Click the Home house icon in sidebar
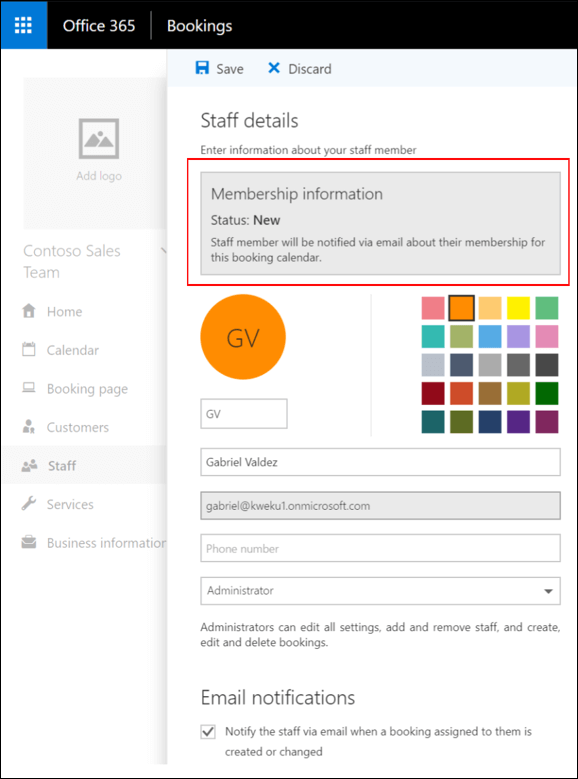 tap(29, 311)
